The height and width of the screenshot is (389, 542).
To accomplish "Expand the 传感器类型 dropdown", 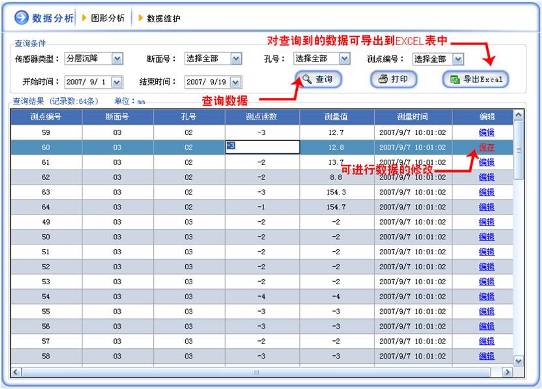I will (117, 59).
